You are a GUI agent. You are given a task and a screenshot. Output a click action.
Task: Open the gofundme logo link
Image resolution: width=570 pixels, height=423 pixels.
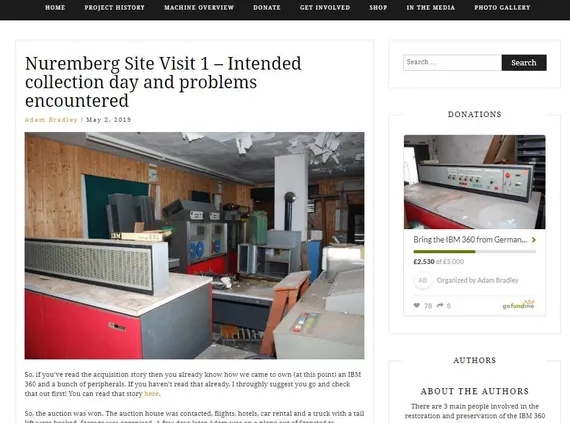click(519, 305)
